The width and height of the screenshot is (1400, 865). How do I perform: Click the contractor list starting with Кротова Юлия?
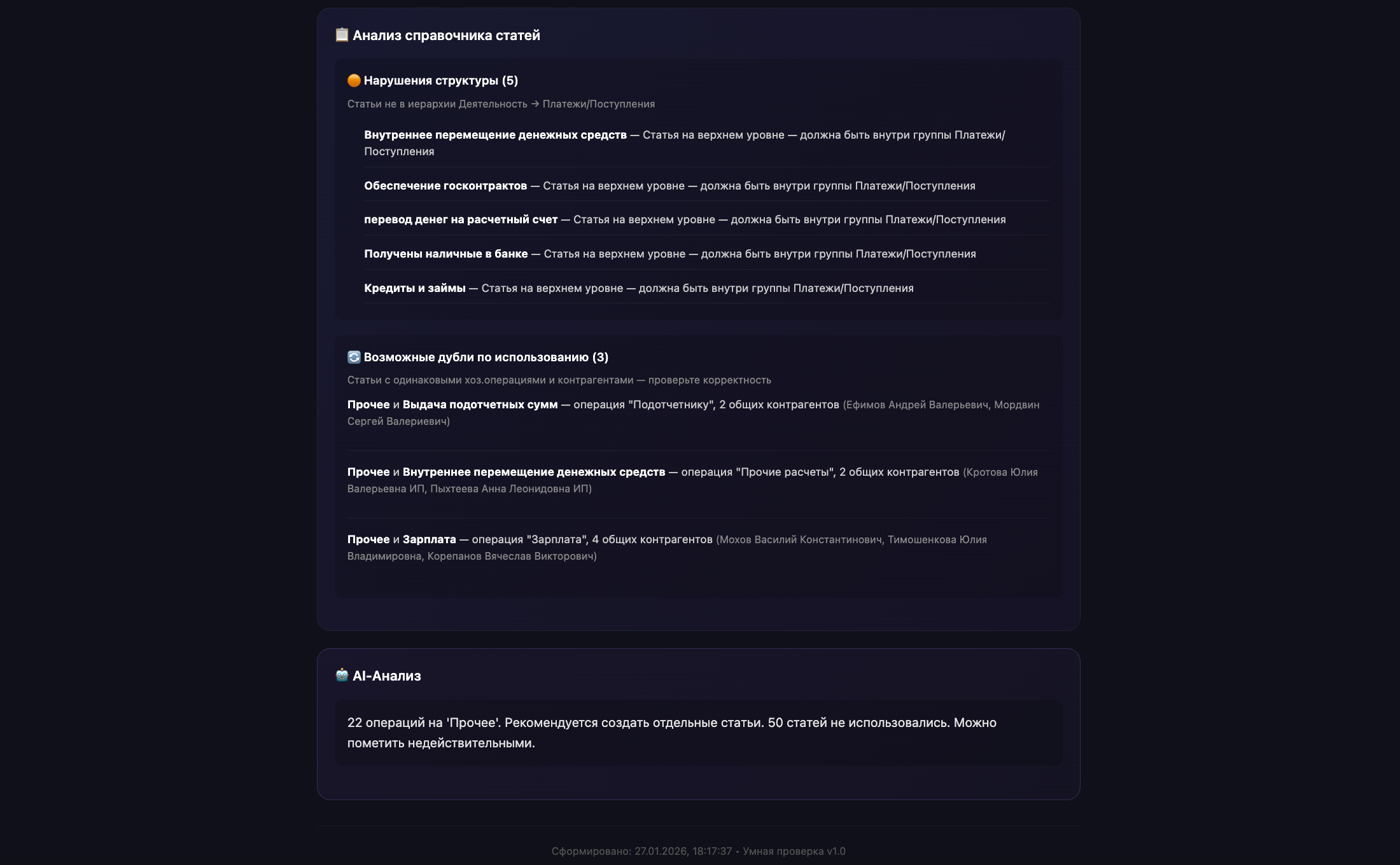pyautogui.click(x=469, y=488)
